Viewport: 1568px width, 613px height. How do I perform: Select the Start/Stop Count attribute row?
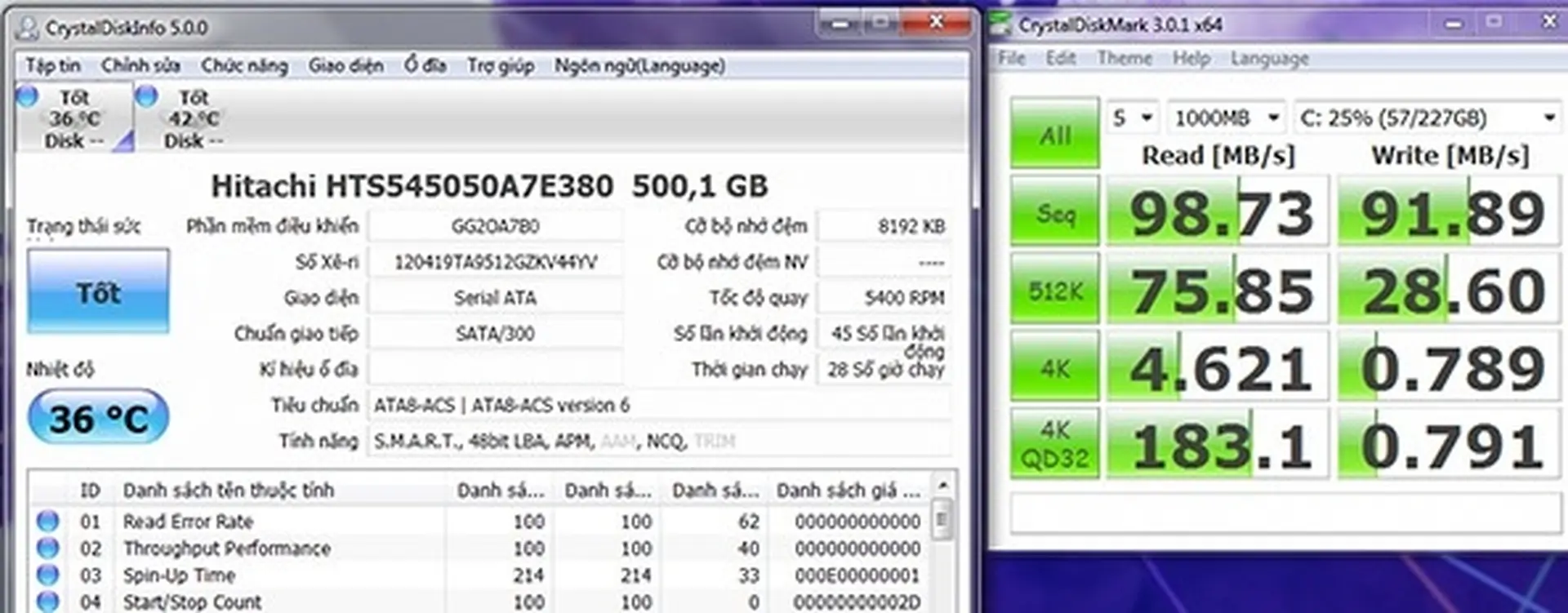(480, 602)
